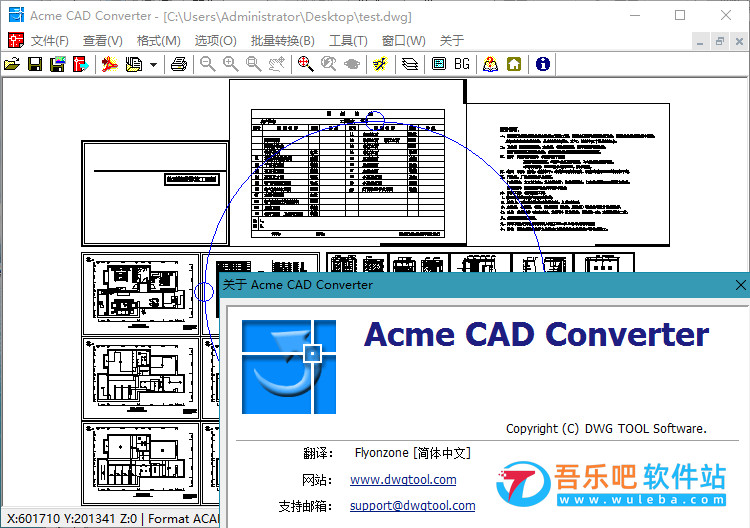Click the home page icon
The width and height of the screenshot is (750, 528).
pos(514,64)
